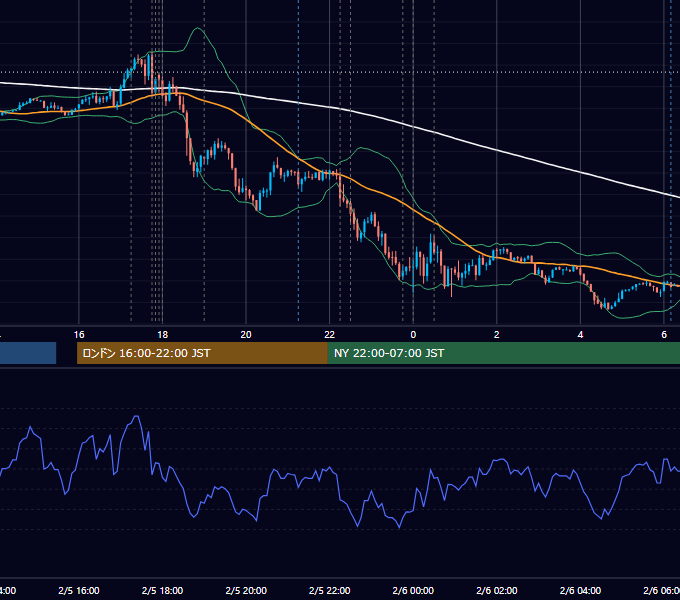Click the hour label "6" on upper axis
680x600 pixels.
point(664,335)
